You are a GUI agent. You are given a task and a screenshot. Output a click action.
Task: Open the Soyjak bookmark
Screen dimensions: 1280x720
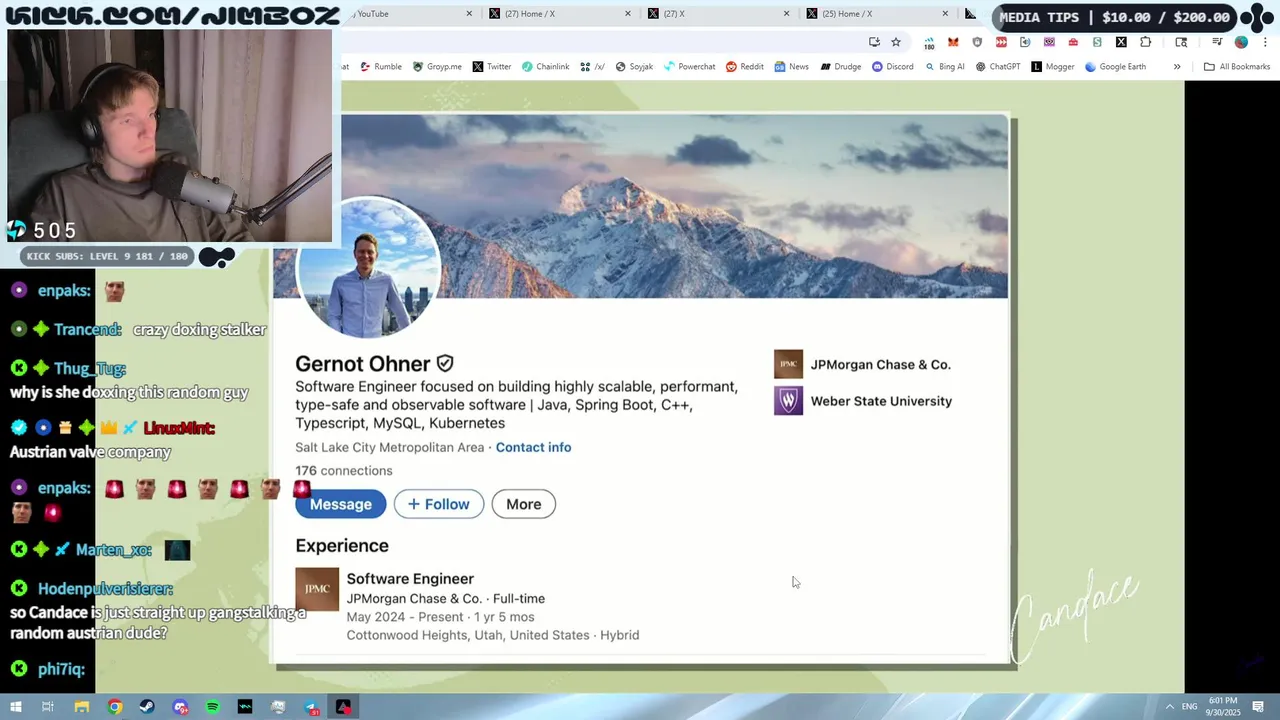tap(634, 67)
